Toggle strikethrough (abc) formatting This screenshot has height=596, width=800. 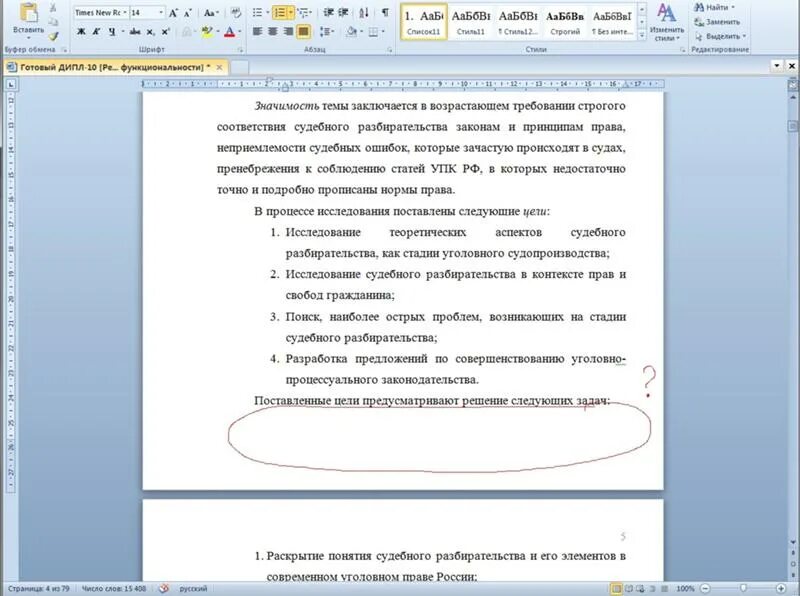tap(135, 32)
